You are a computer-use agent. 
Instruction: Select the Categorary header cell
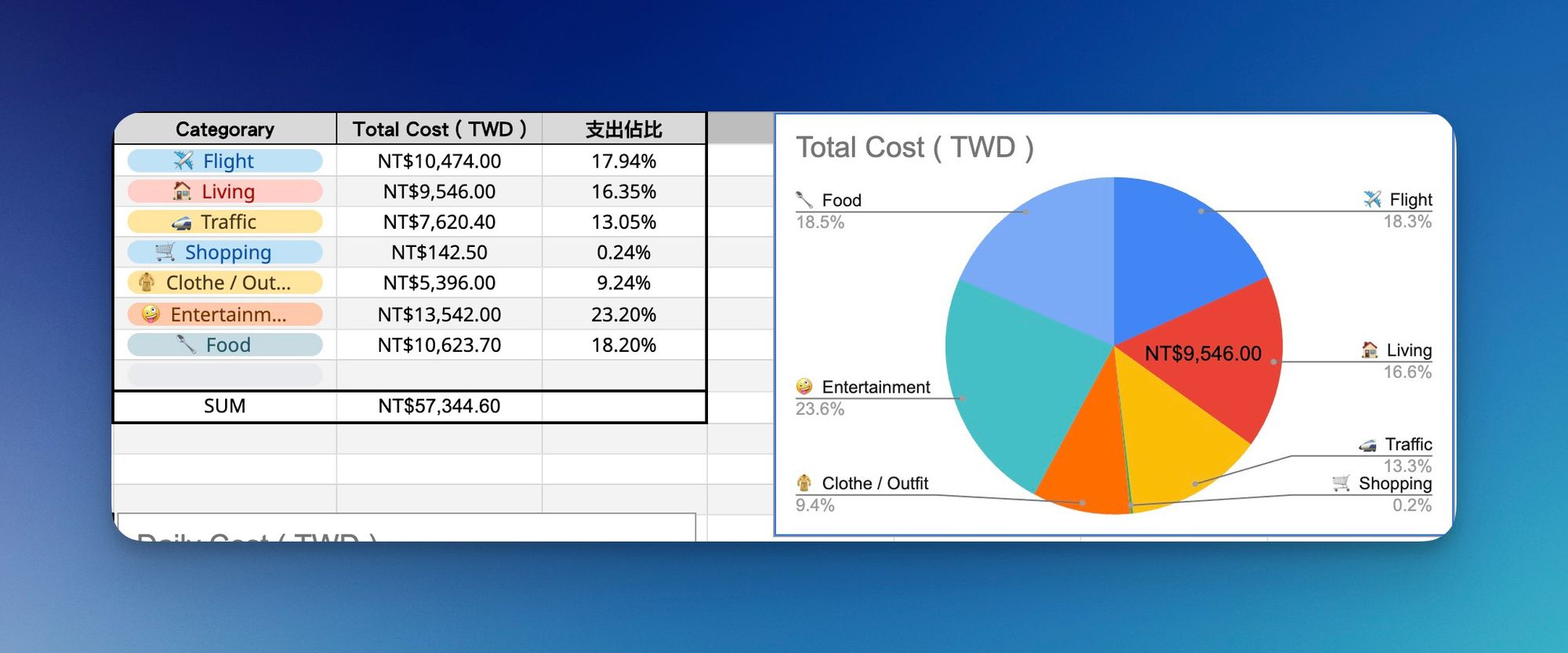225,129
